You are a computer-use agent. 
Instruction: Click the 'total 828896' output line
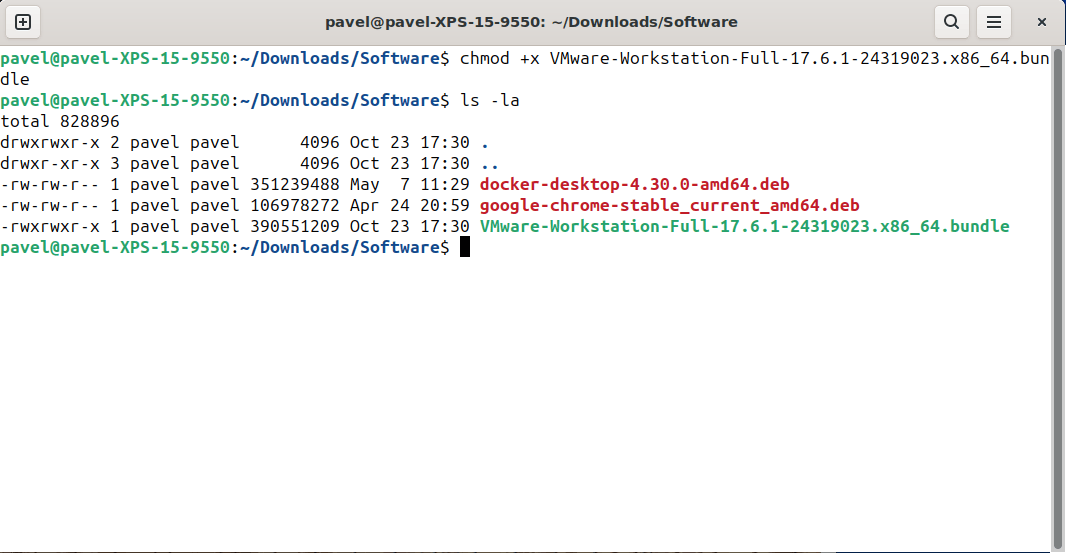tap(60, 121)
